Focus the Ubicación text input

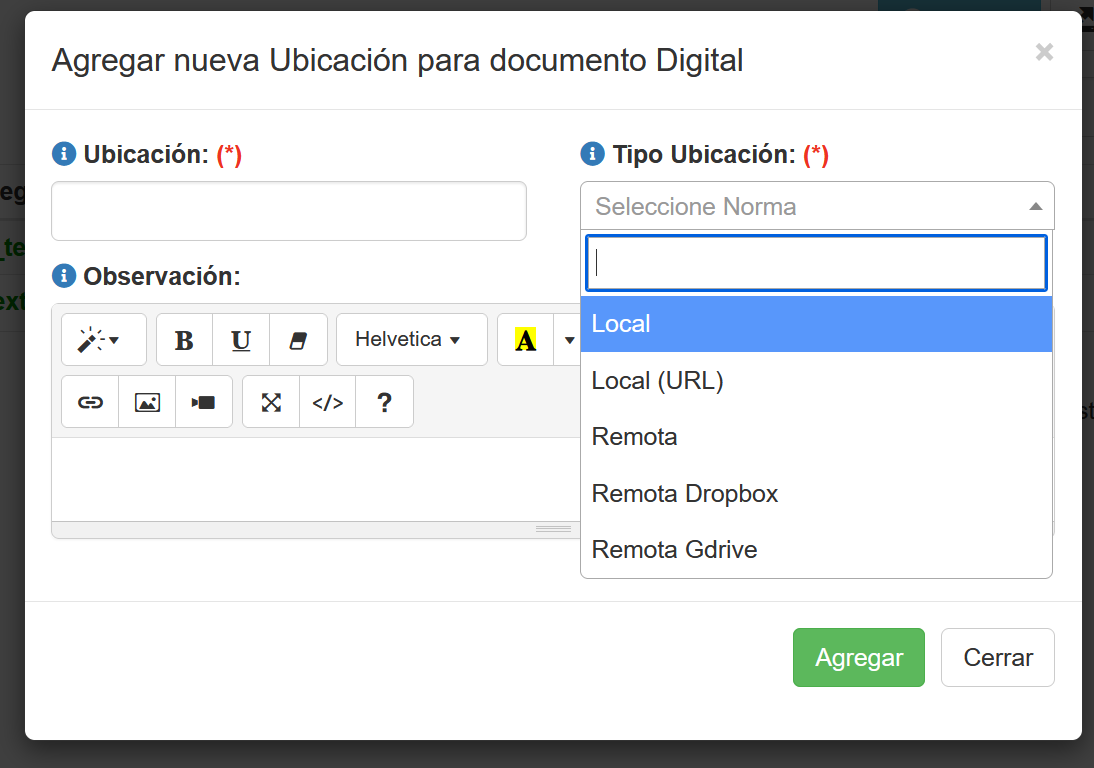coord(288,211)
